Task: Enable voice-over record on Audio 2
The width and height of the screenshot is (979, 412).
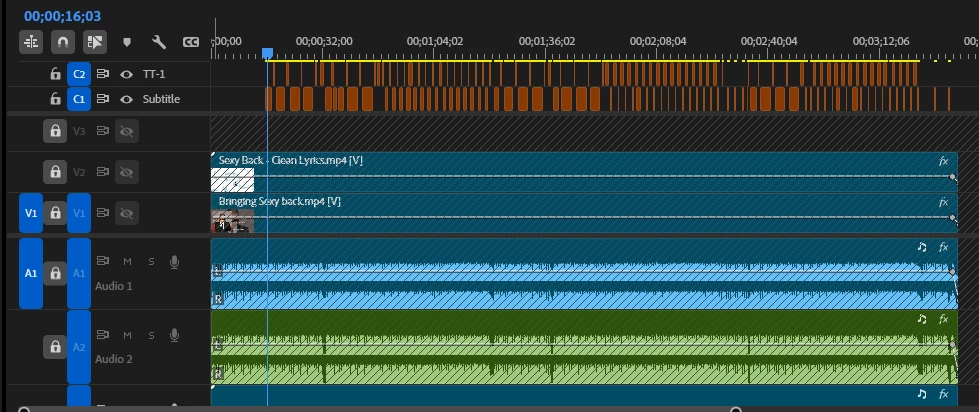Action: click(175, 336)
